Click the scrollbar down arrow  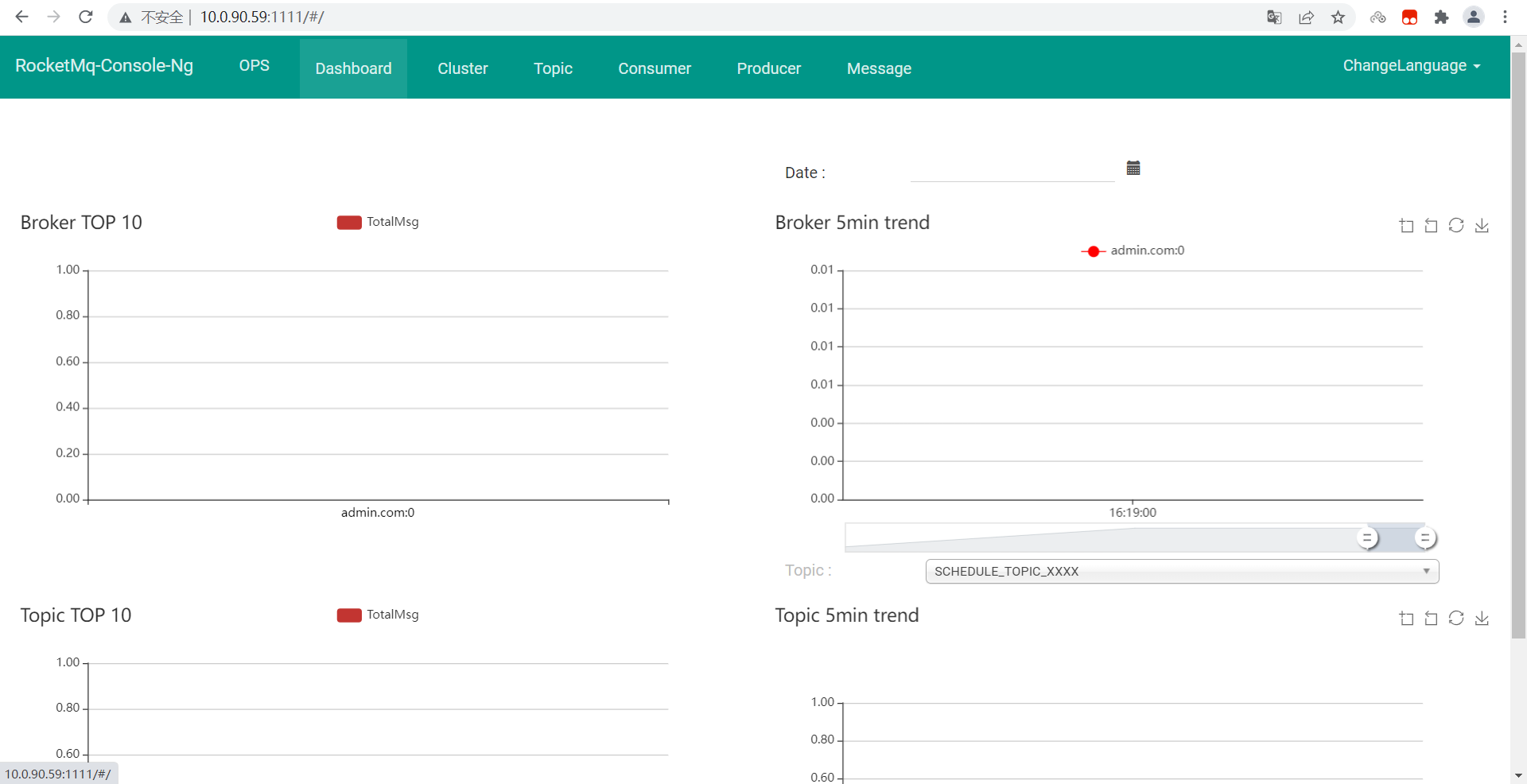[x=1518, y=775]
